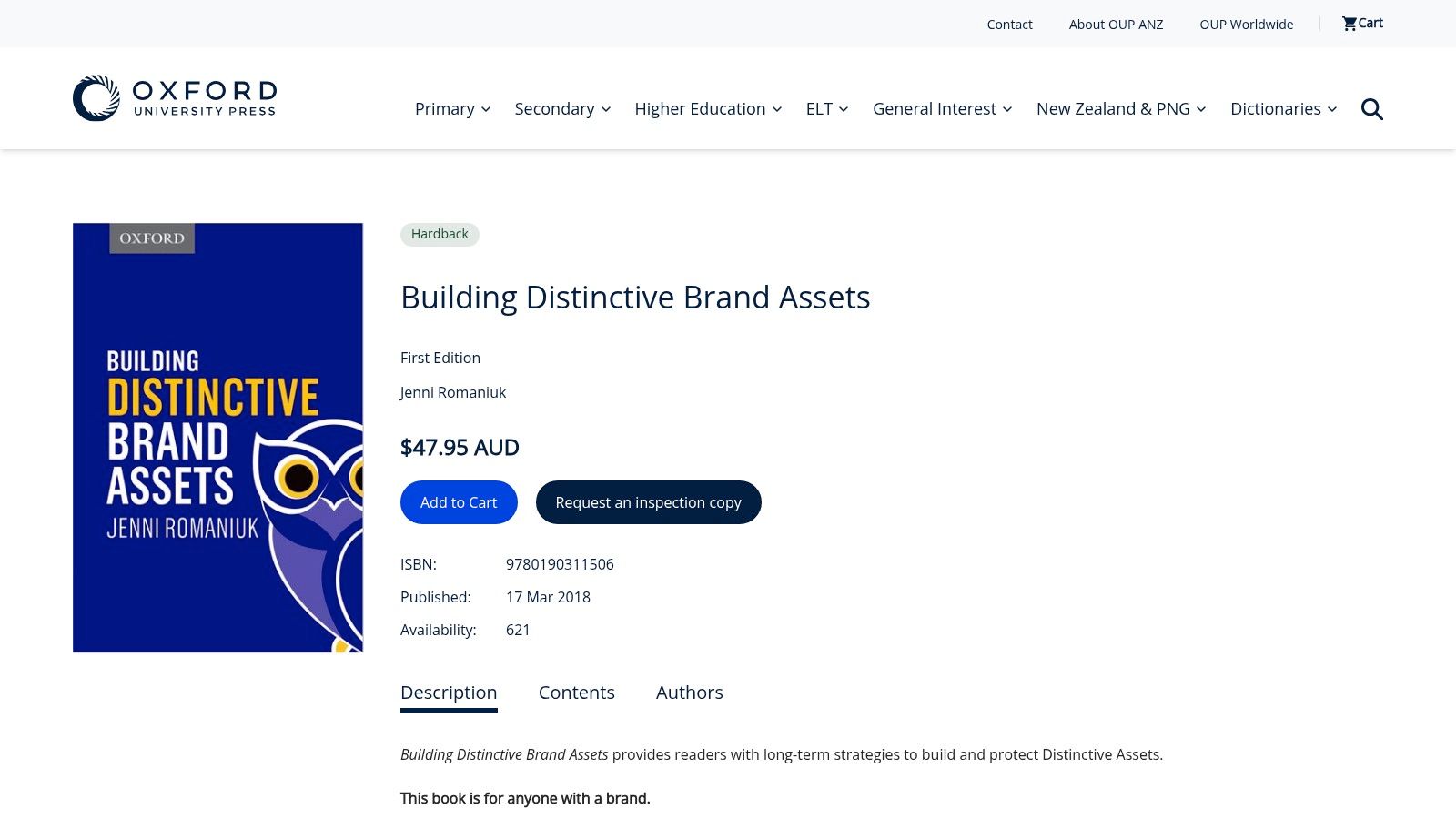Open the General Interest dropdown
The width and height of the screenshot is (1456, 819).
coord(943,109)
